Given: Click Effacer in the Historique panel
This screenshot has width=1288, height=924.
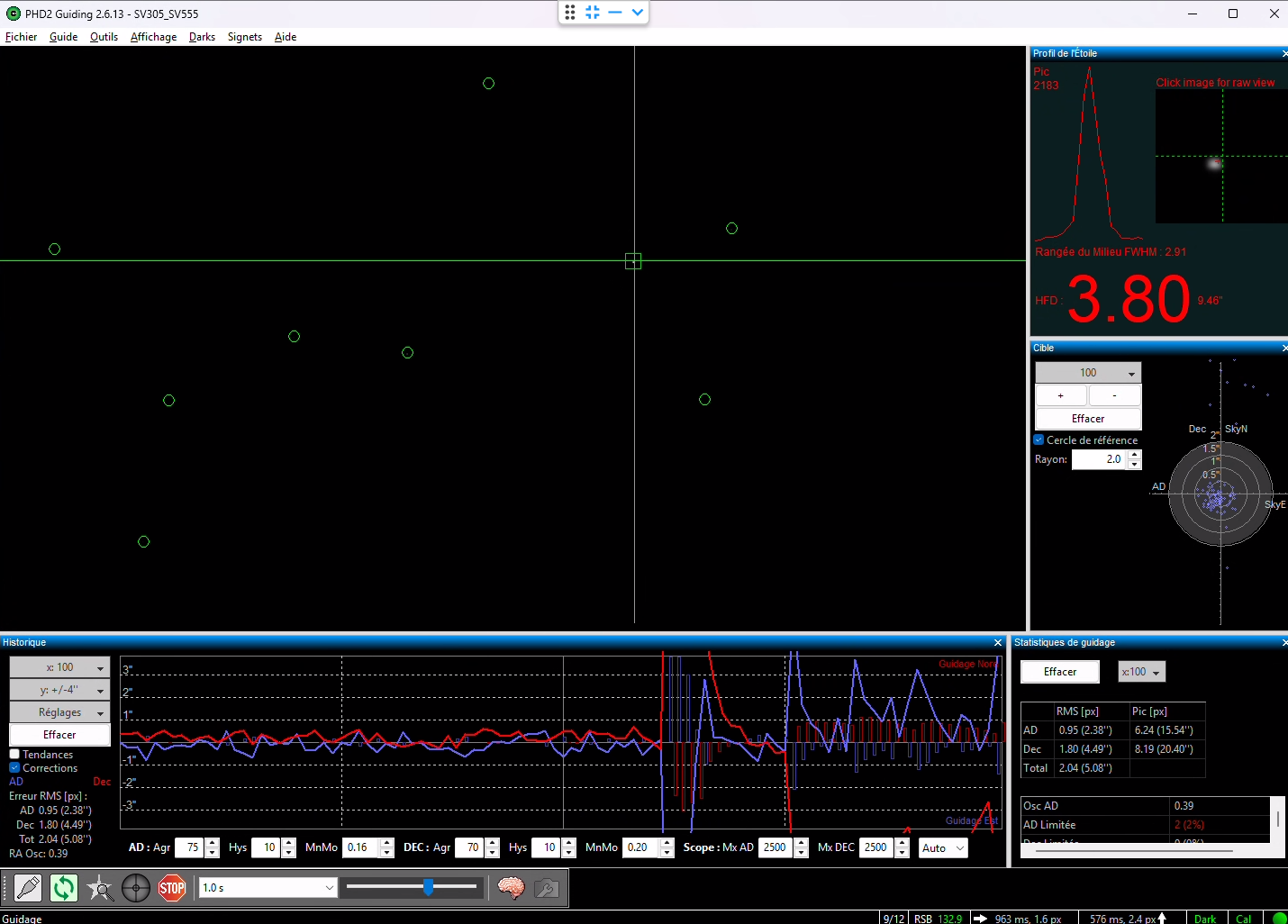Looking at the screenshot, I should pos(59,735).
